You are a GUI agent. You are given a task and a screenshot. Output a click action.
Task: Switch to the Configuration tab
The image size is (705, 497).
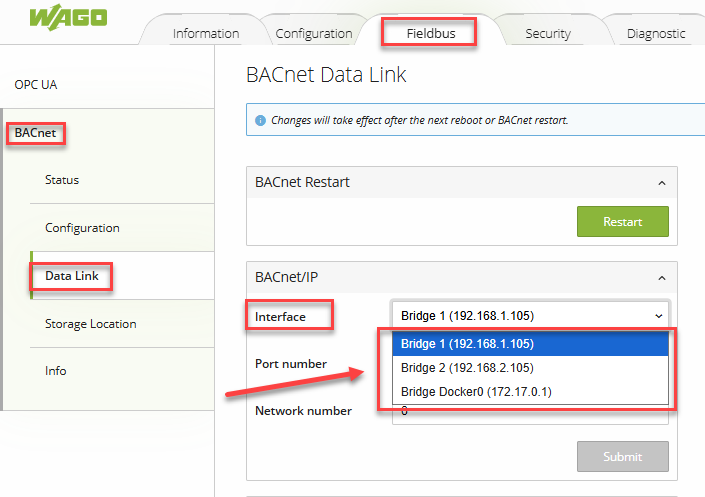[314, 33]
